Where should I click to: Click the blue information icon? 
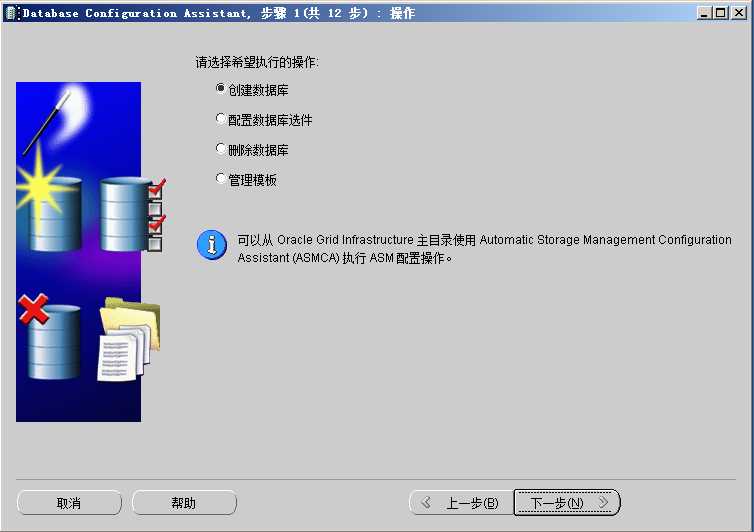click(x=212, y=245)
